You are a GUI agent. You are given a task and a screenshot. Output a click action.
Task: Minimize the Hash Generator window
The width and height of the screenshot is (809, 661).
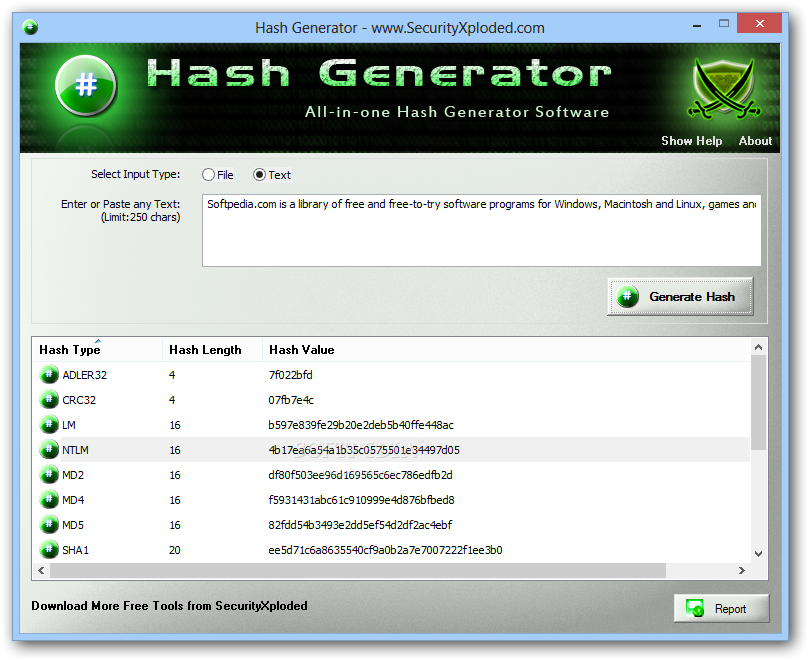click(697, 24)
